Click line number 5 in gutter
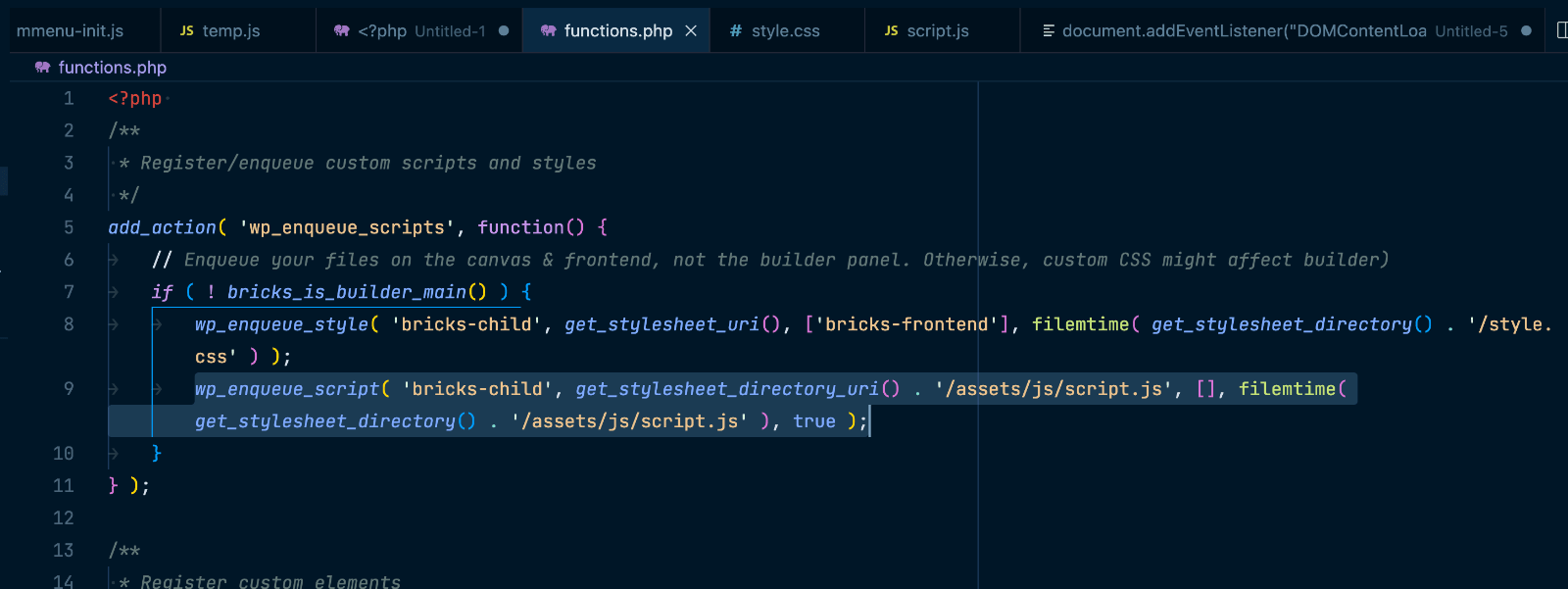Image resolution: width=1568 pixels, height=589 pixels. (69, 227)
